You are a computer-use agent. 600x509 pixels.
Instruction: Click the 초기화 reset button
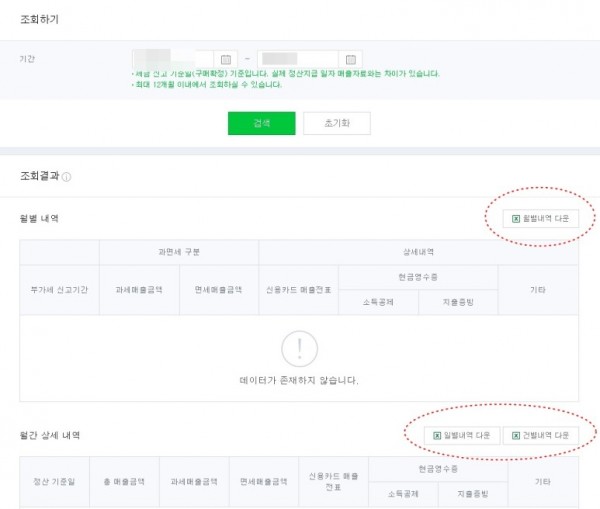[x=337, y=123]
